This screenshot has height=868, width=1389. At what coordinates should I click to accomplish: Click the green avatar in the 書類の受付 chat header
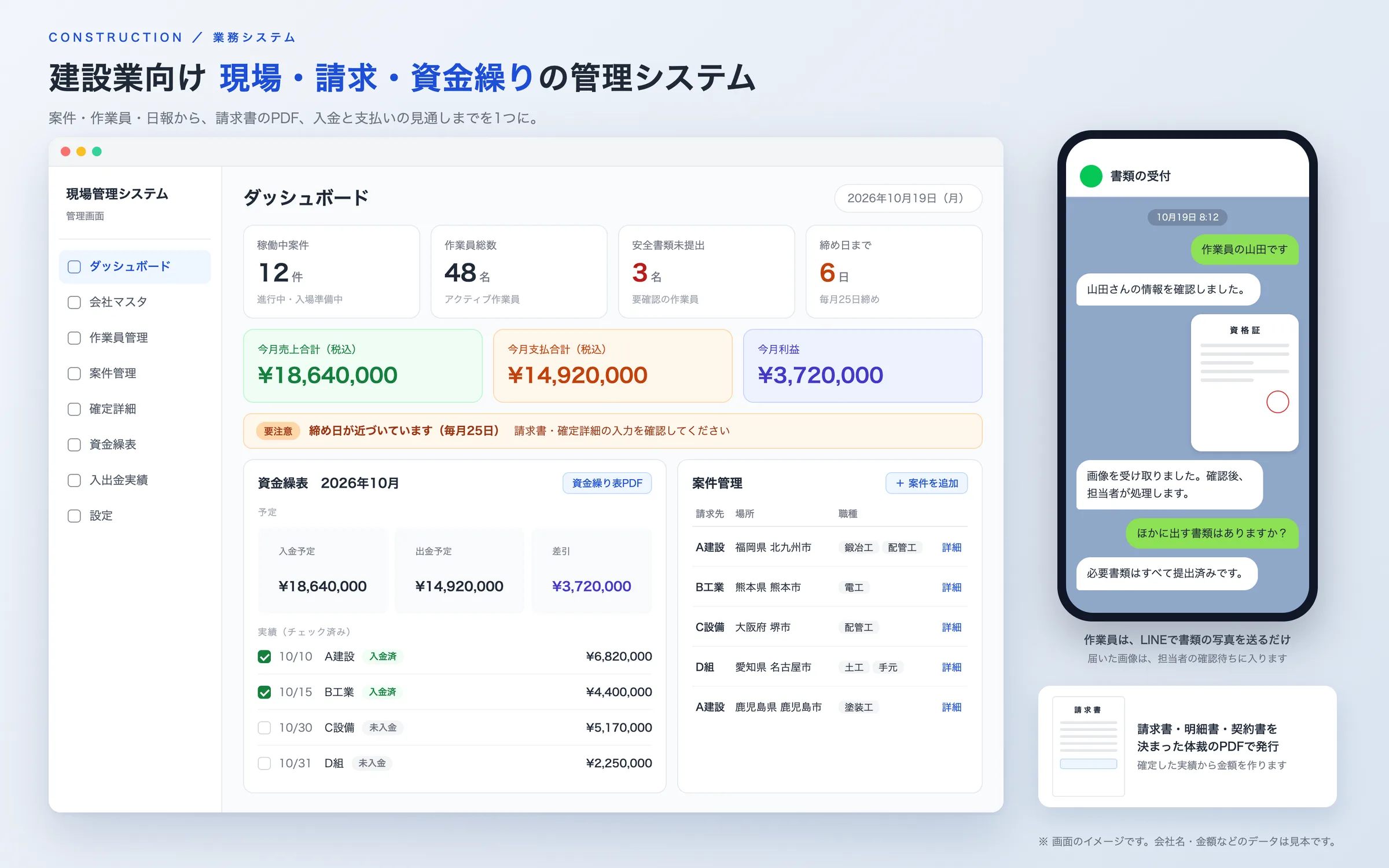pos(1091,176)
